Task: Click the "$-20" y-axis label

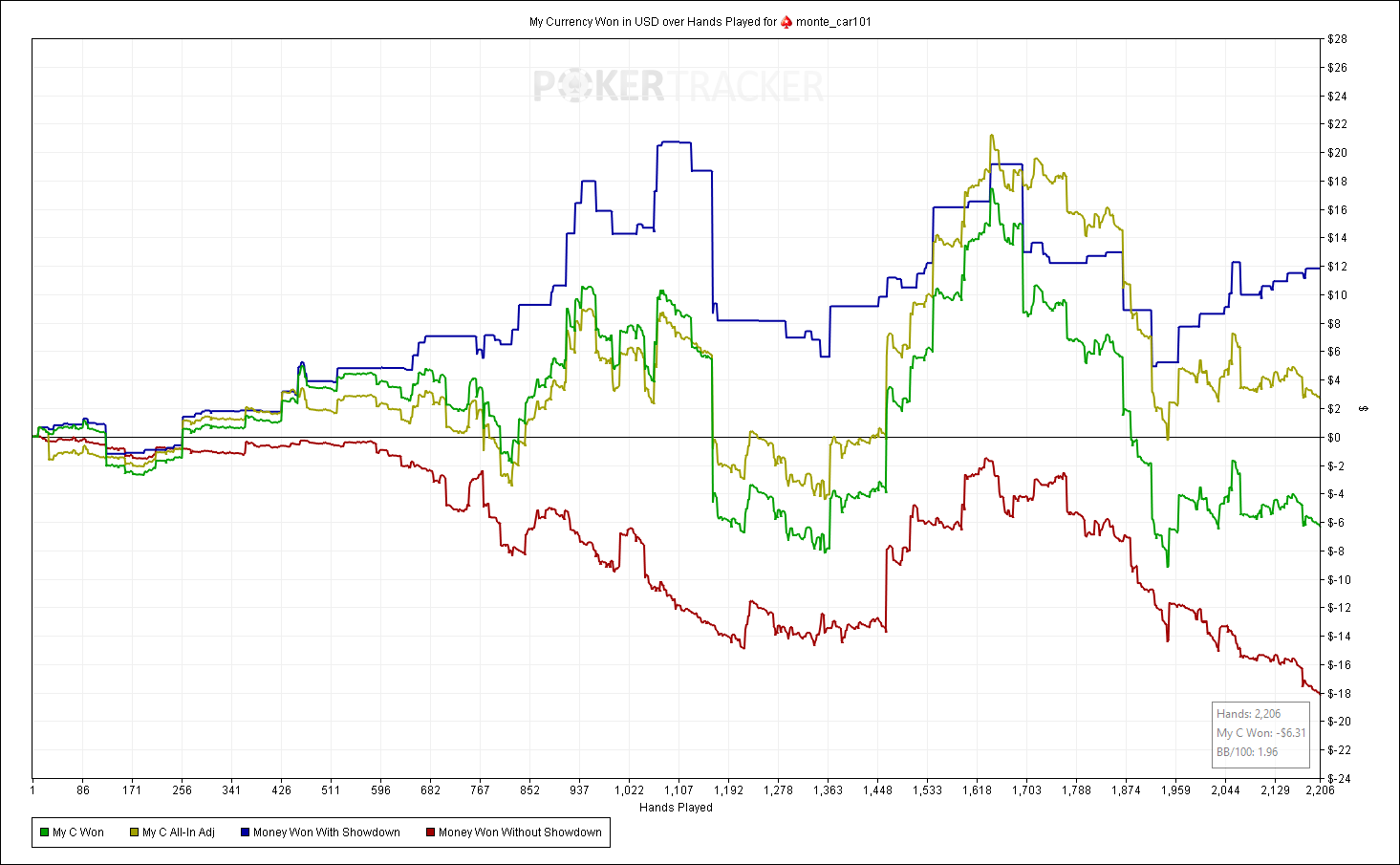Action: [x=1339, y=722]
